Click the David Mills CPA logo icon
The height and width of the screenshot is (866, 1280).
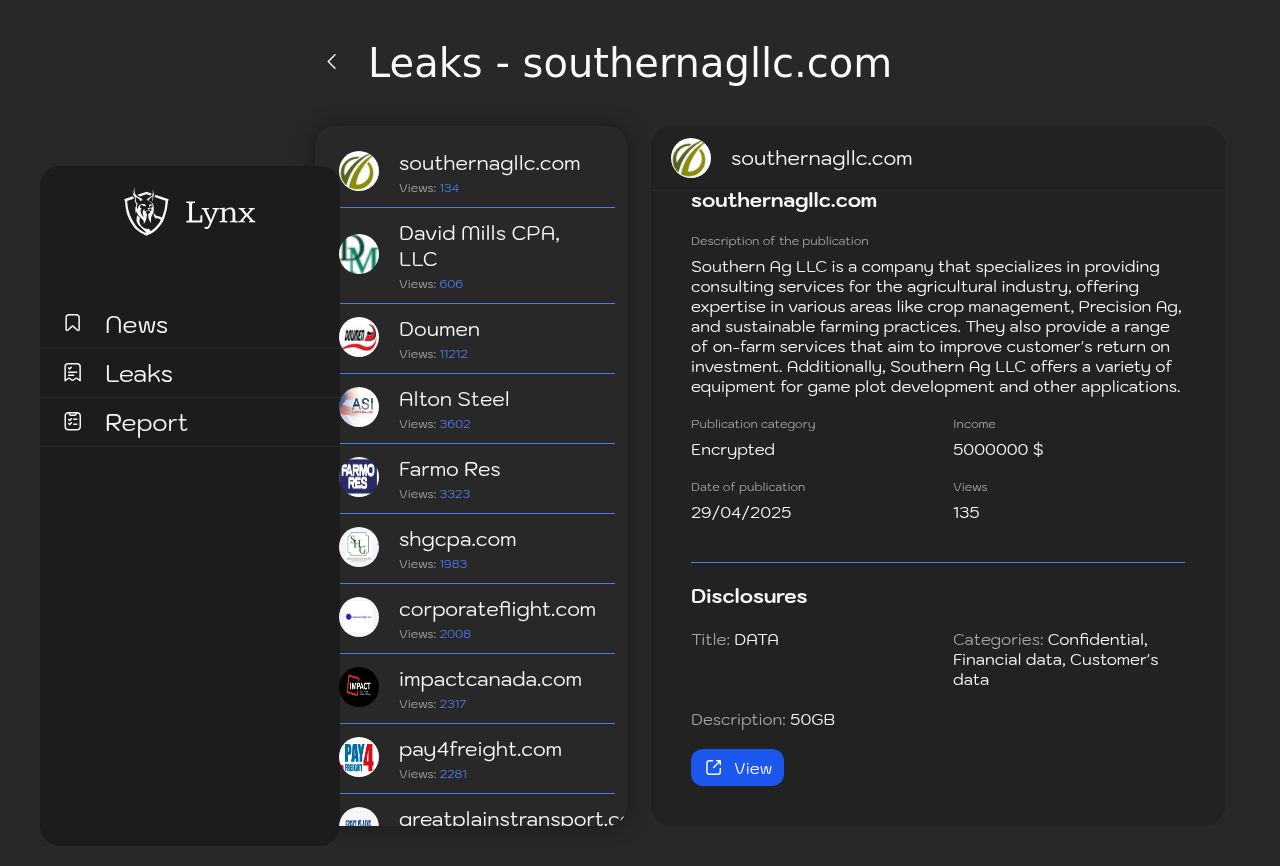(359, 254)
